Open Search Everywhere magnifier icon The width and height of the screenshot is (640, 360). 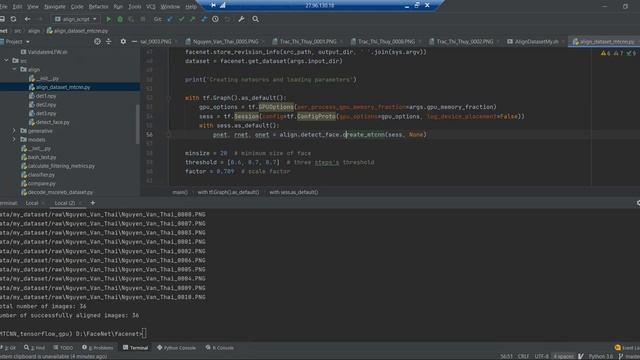pos(256,19)
